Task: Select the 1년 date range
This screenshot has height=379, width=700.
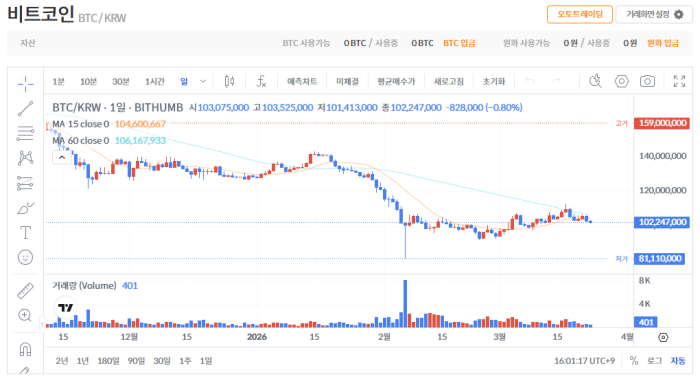Action: [x=83, y=361]
